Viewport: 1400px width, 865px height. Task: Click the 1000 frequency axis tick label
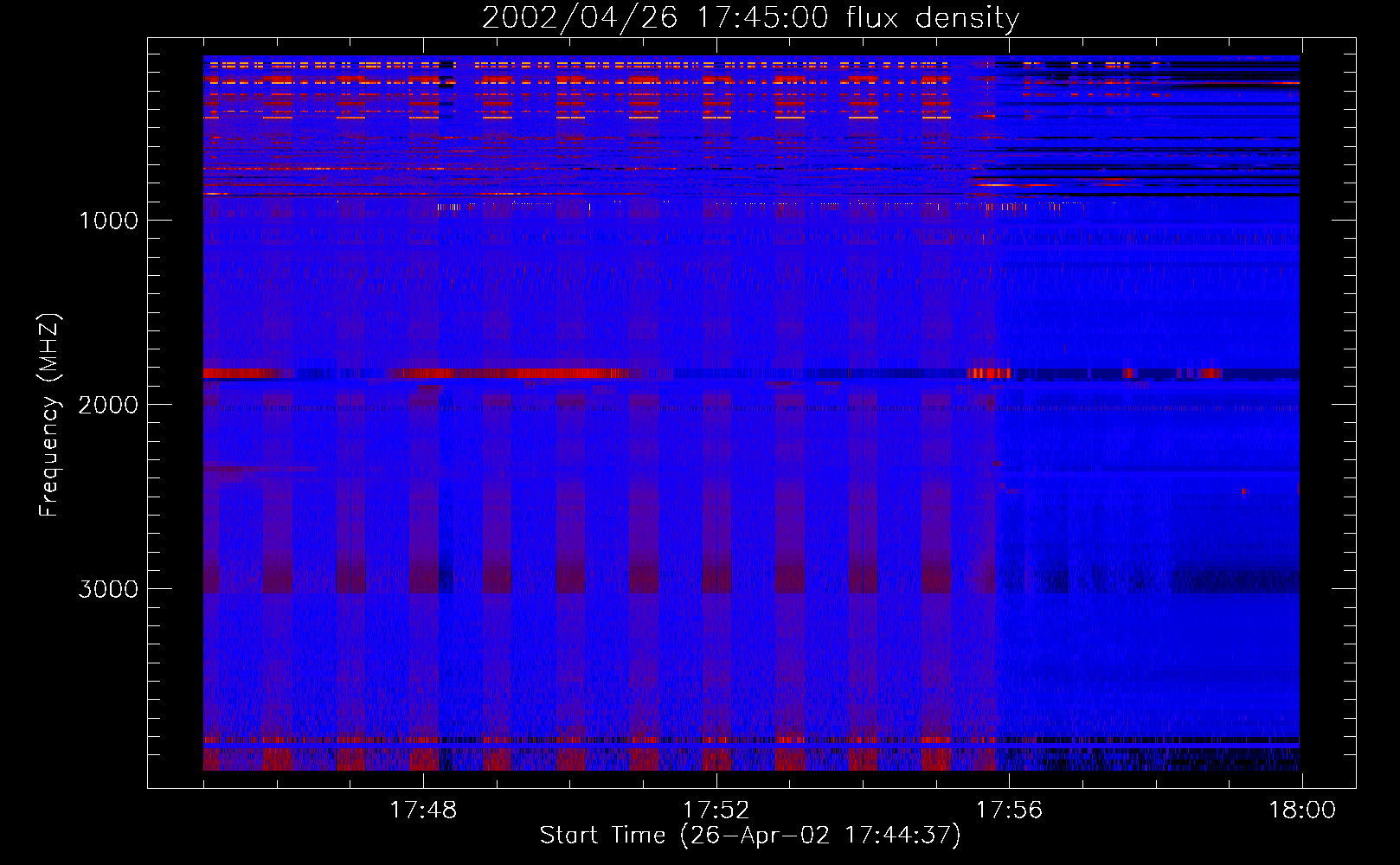pyautogui.click(x=108, y=221)
